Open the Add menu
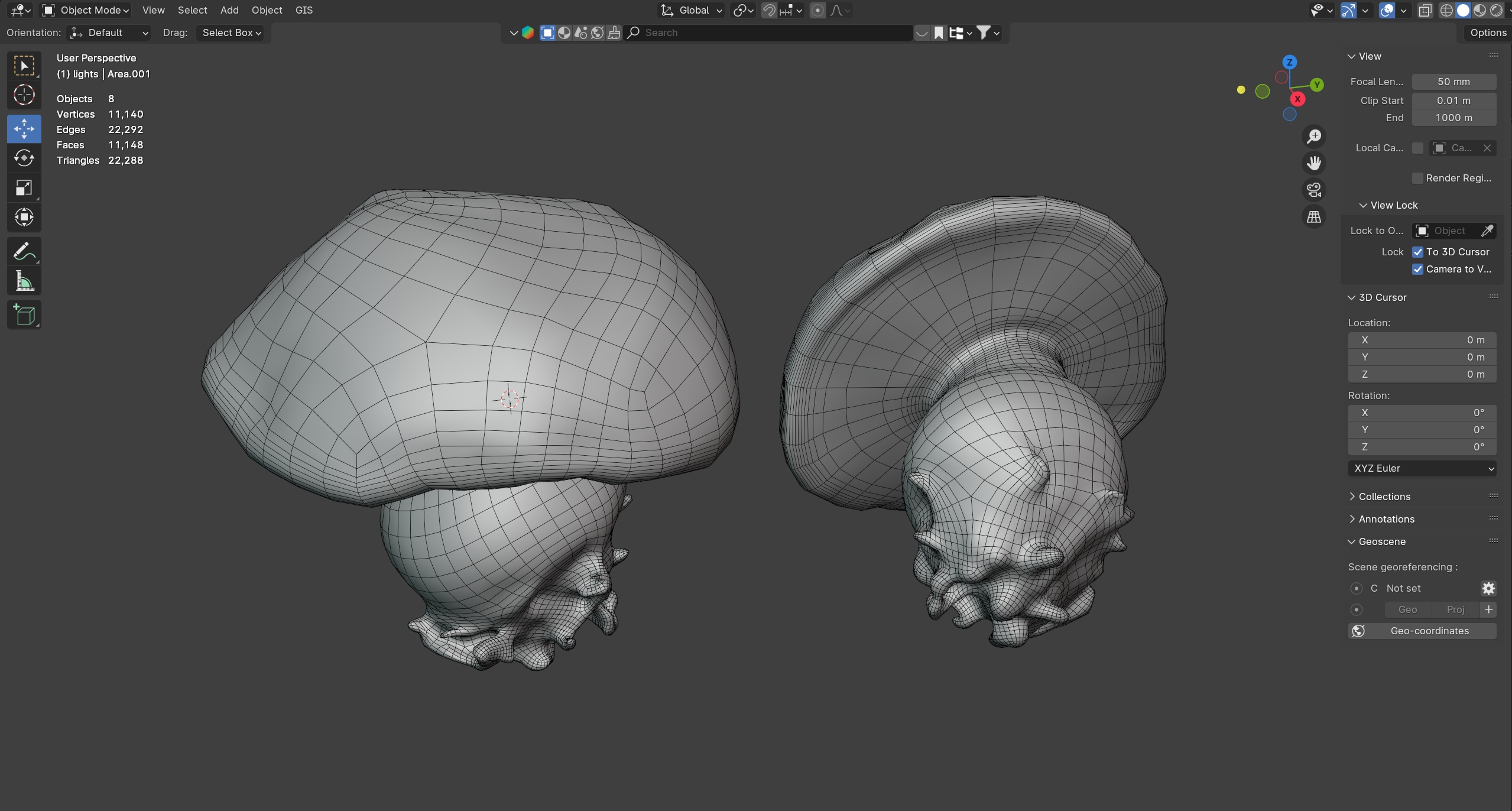Viewport: 1512px width, 811px height. point(229,10)
